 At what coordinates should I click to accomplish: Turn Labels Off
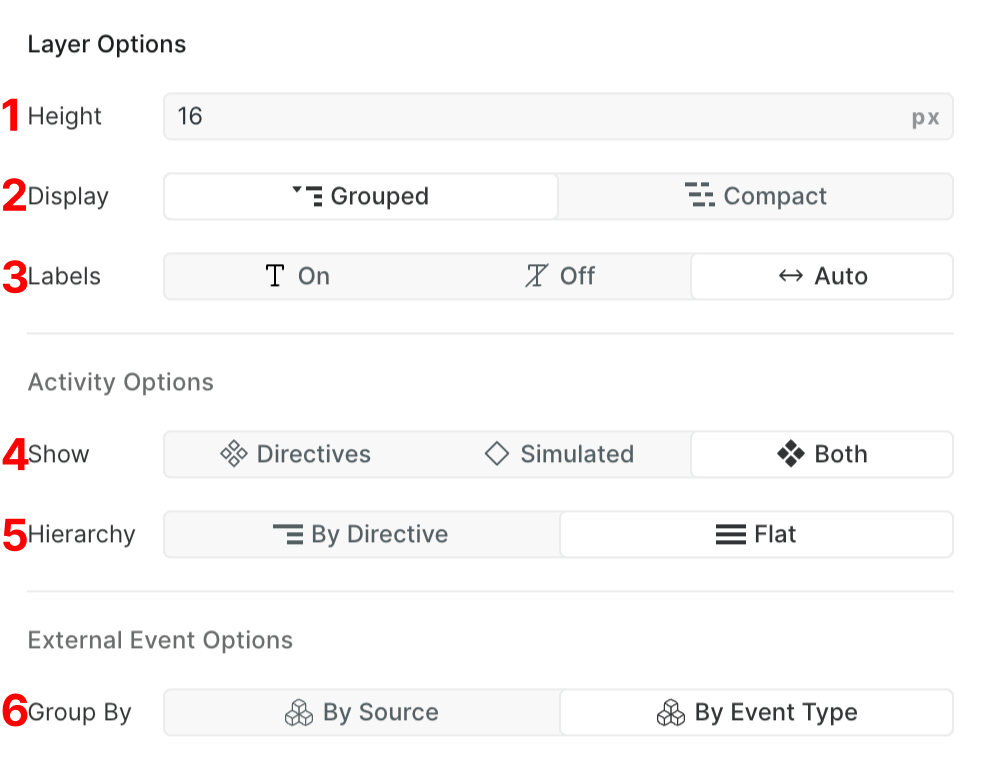coord(560,276)
